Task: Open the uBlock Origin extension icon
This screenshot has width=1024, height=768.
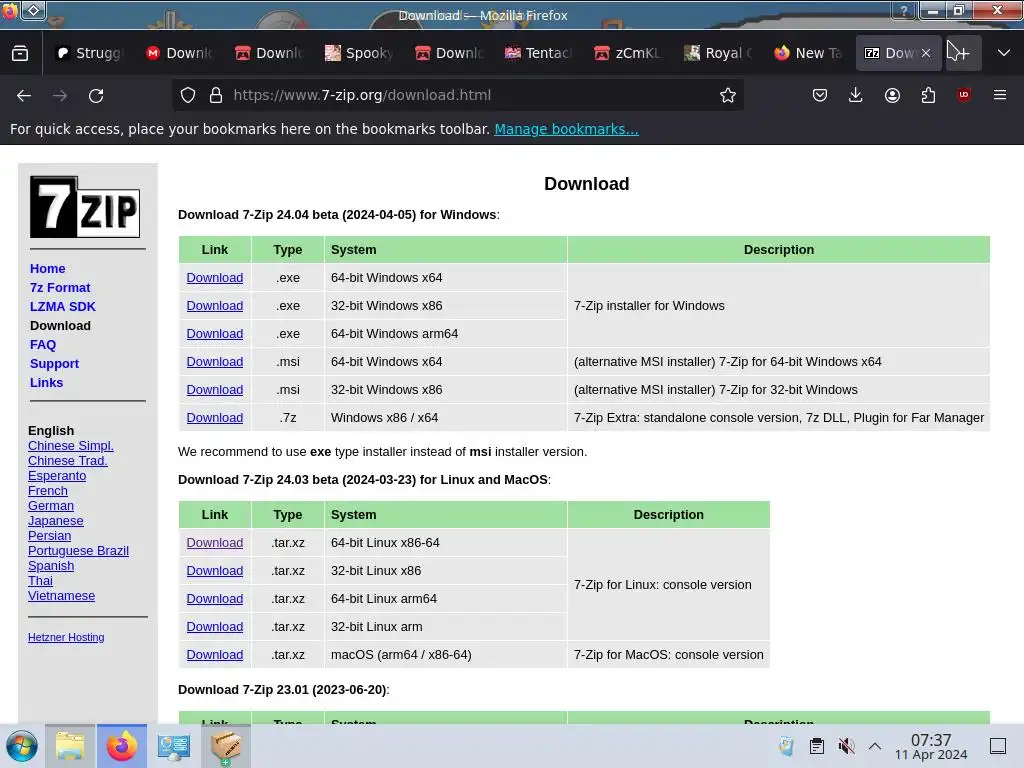Action: point(964,95)
